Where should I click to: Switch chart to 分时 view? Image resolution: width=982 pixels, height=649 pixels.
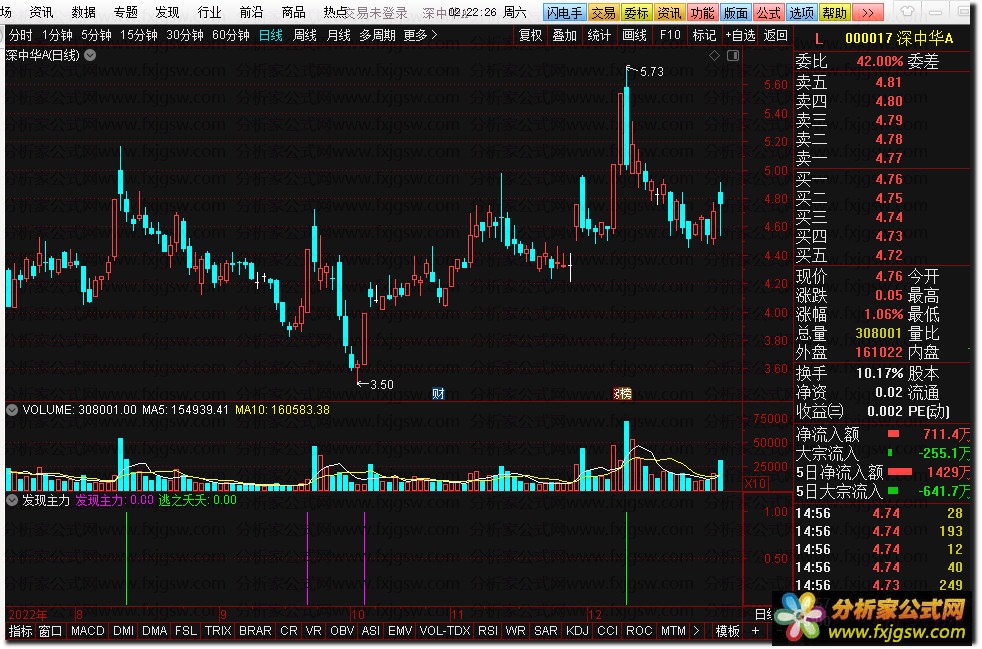coord(20,35)
